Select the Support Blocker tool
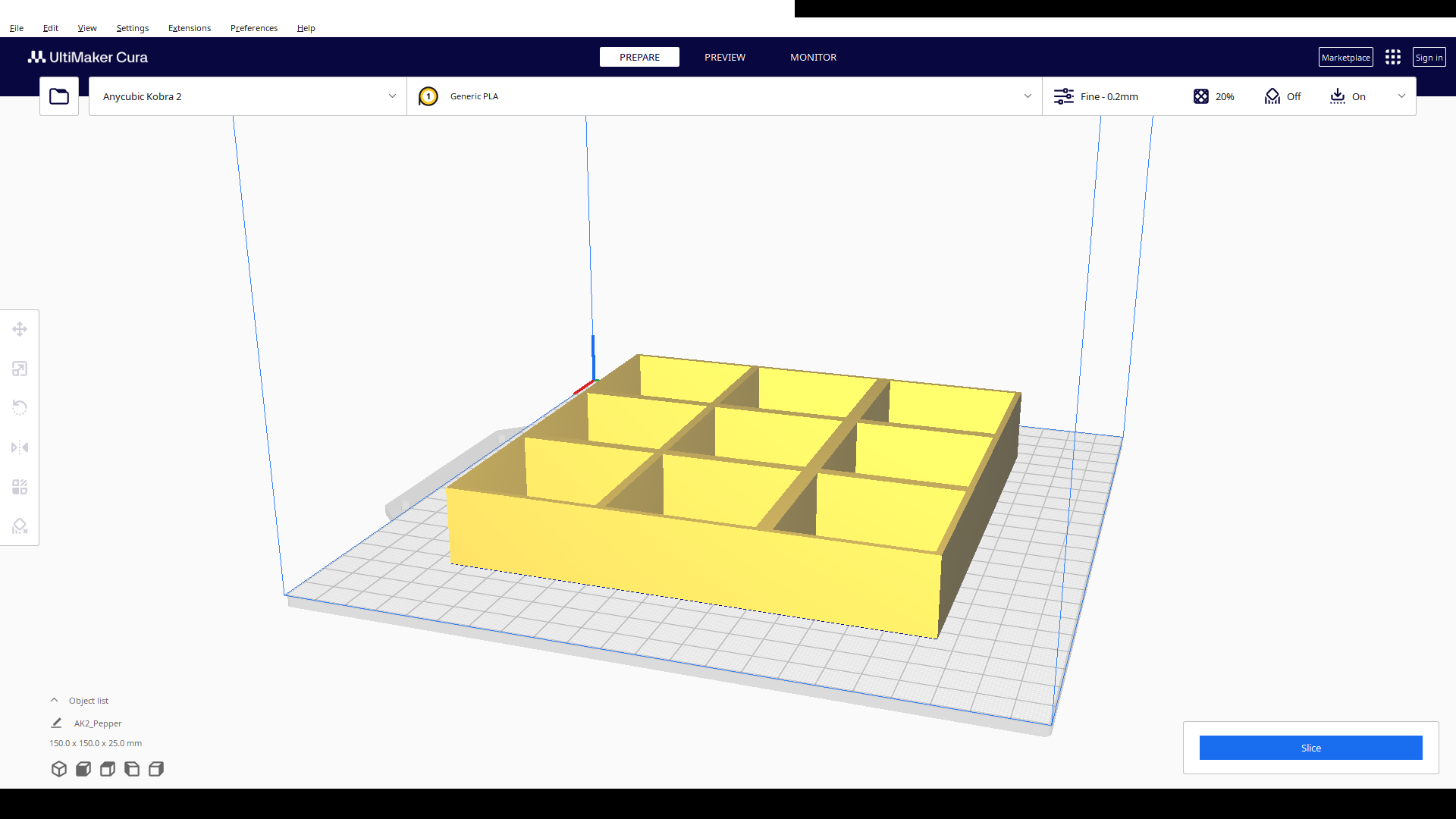 coord(20,526)
